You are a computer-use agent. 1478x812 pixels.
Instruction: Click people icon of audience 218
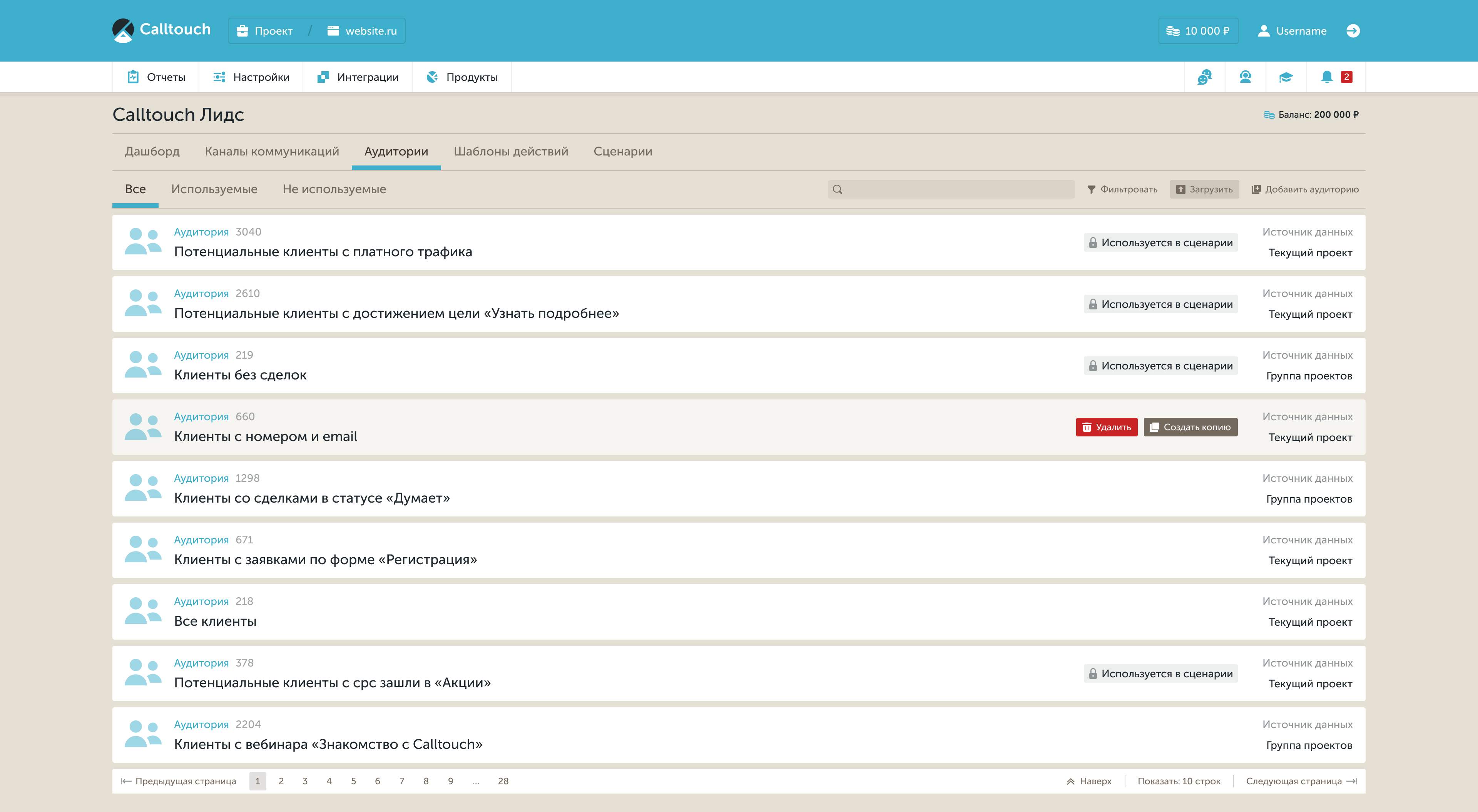click(x=143, y=611)
